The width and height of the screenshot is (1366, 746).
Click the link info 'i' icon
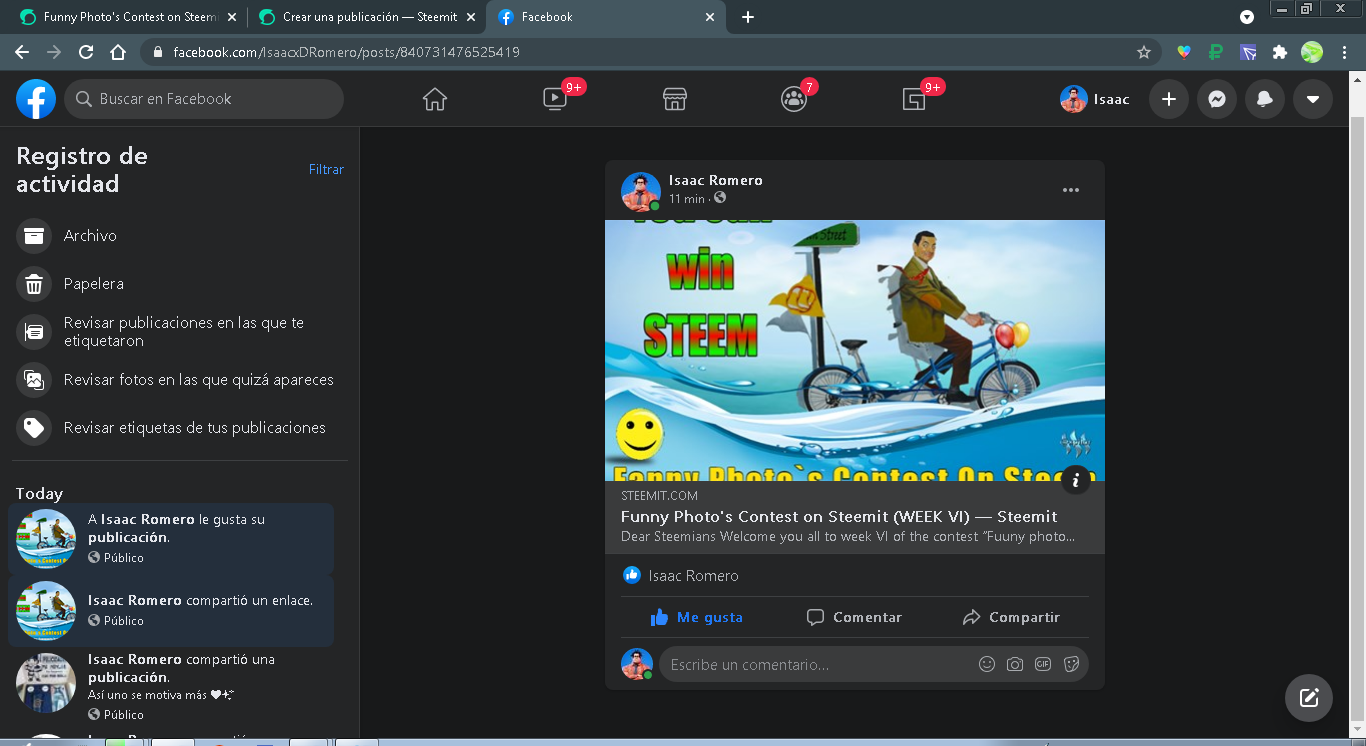(x=1076, y=480)
